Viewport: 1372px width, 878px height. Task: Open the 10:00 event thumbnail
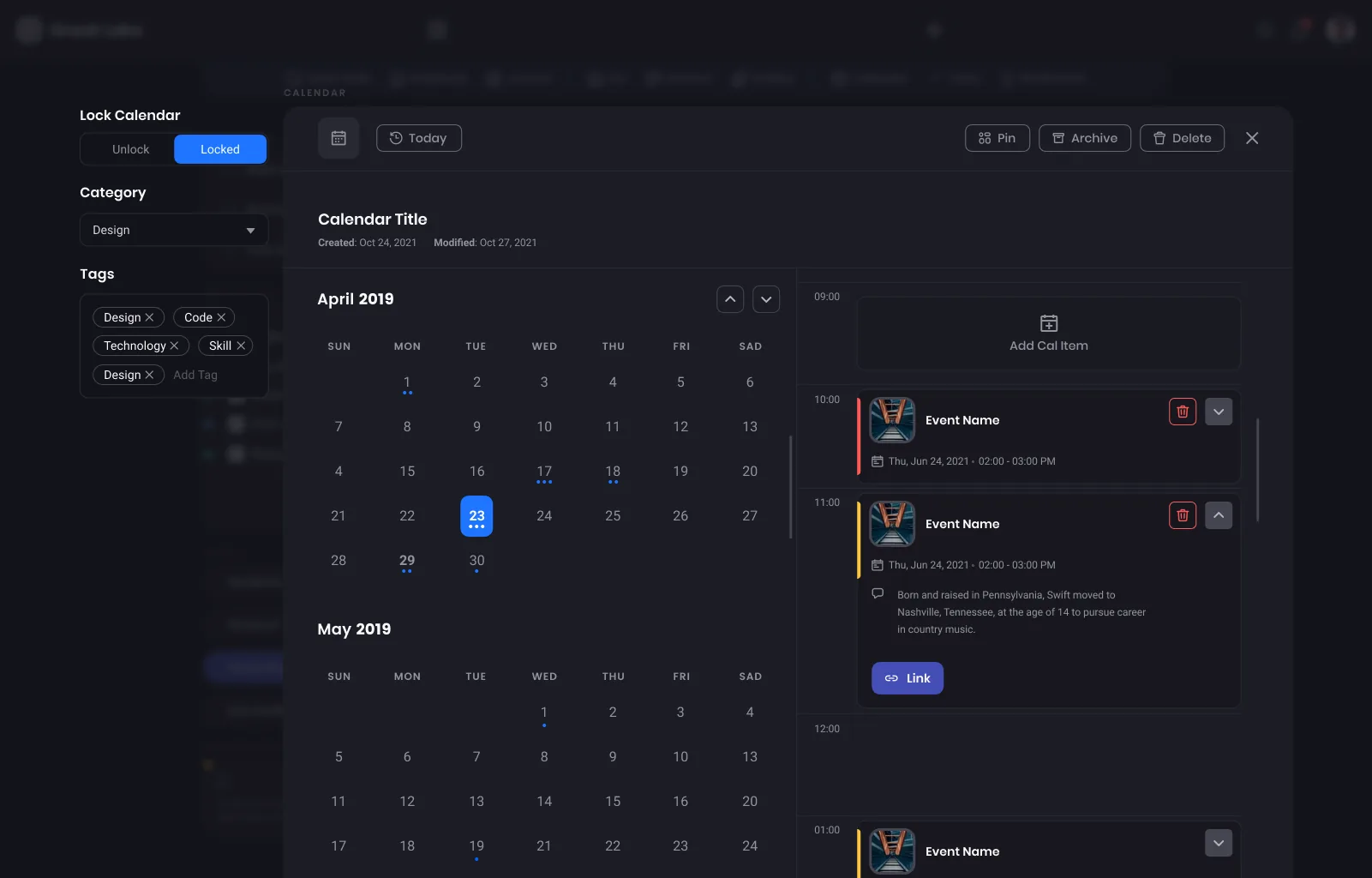click(892, 420)
